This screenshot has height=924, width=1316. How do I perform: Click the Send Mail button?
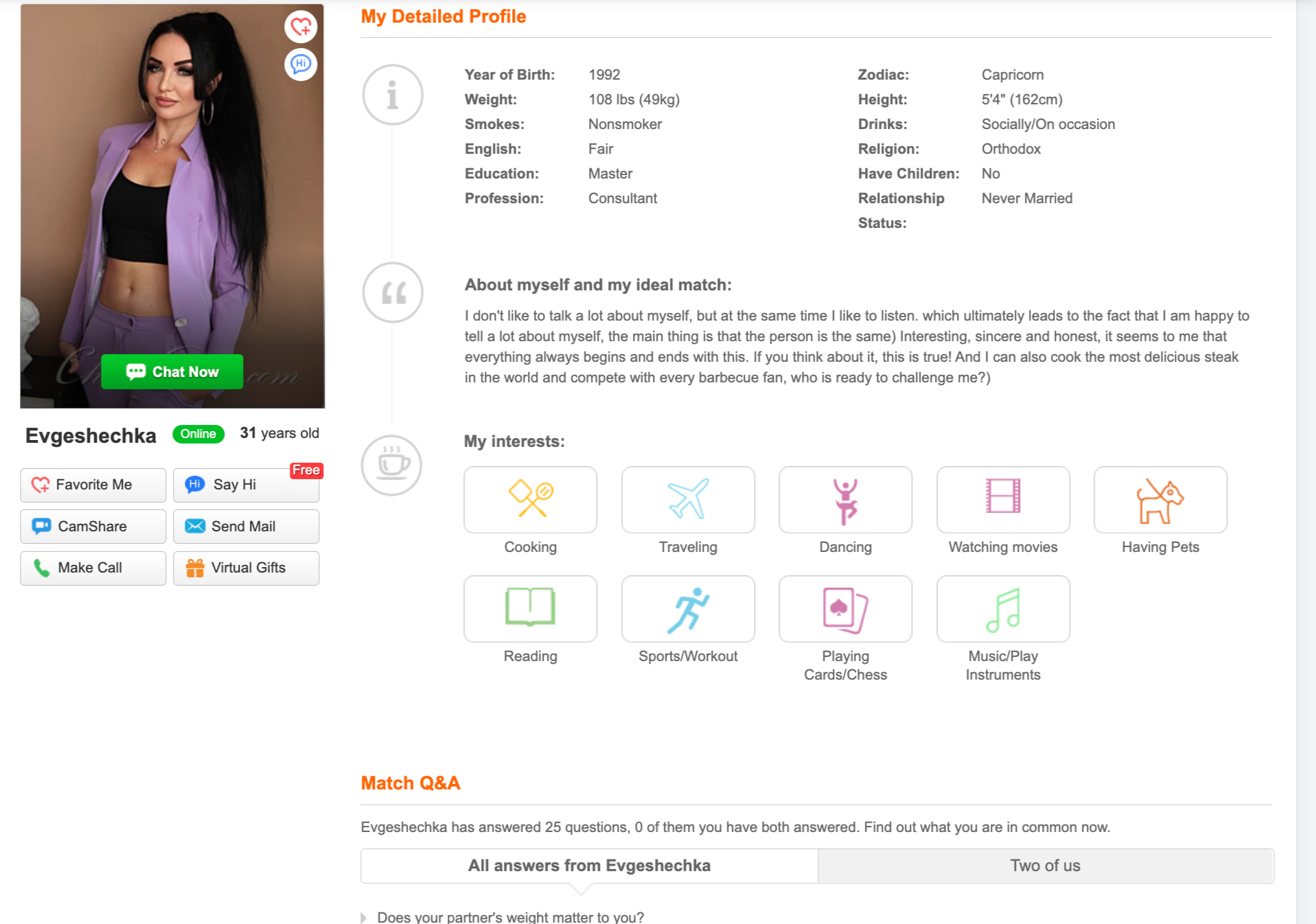(246, 526)
